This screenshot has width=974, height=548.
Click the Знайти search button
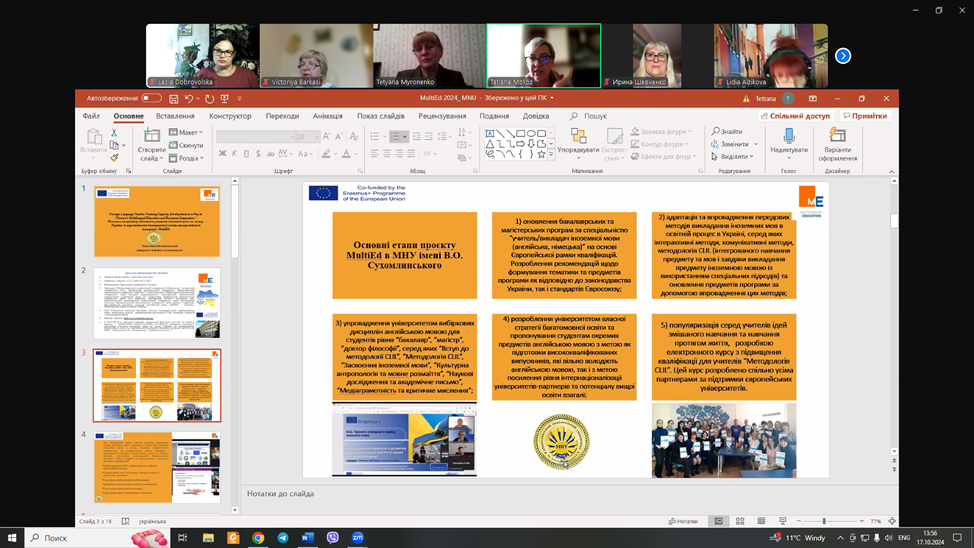tap(728, 132)
